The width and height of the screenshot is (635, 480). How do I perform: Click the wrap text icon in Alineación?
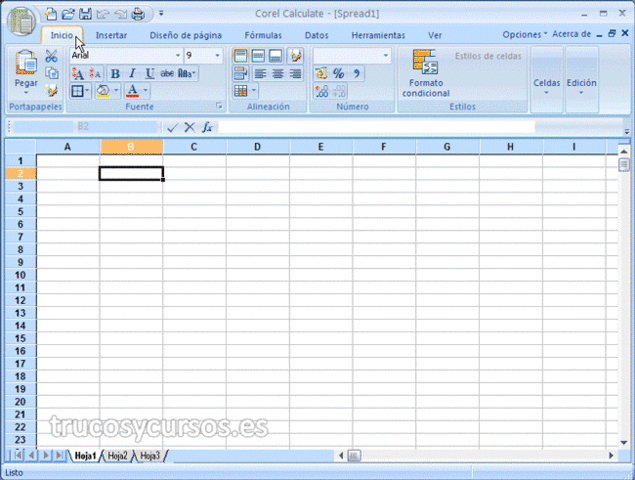(240, 73)
